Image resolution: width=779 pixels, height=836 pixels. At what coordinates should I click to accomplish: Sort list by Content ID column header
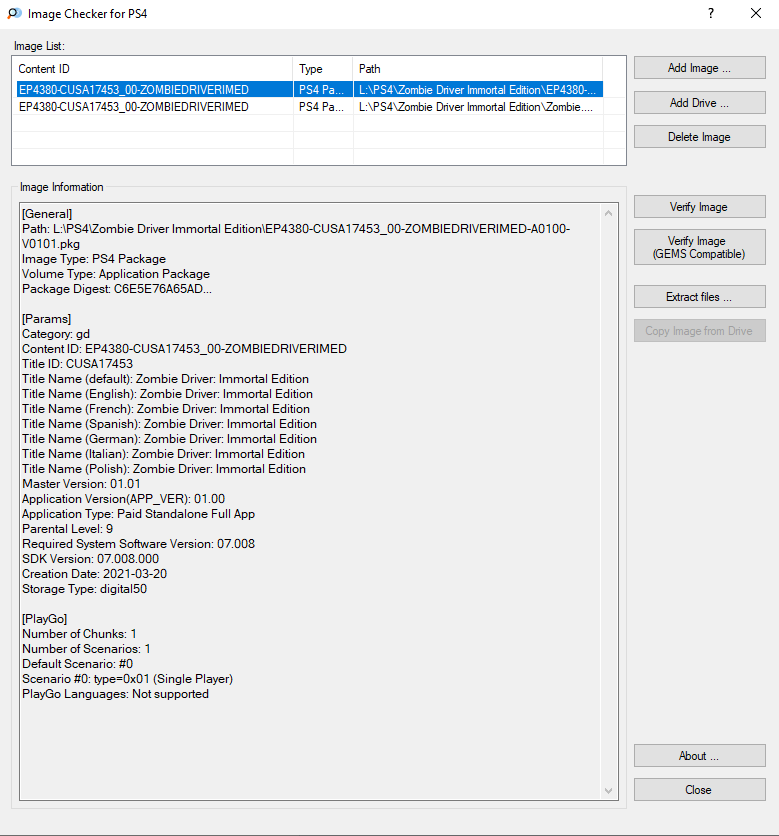(153, 69)
